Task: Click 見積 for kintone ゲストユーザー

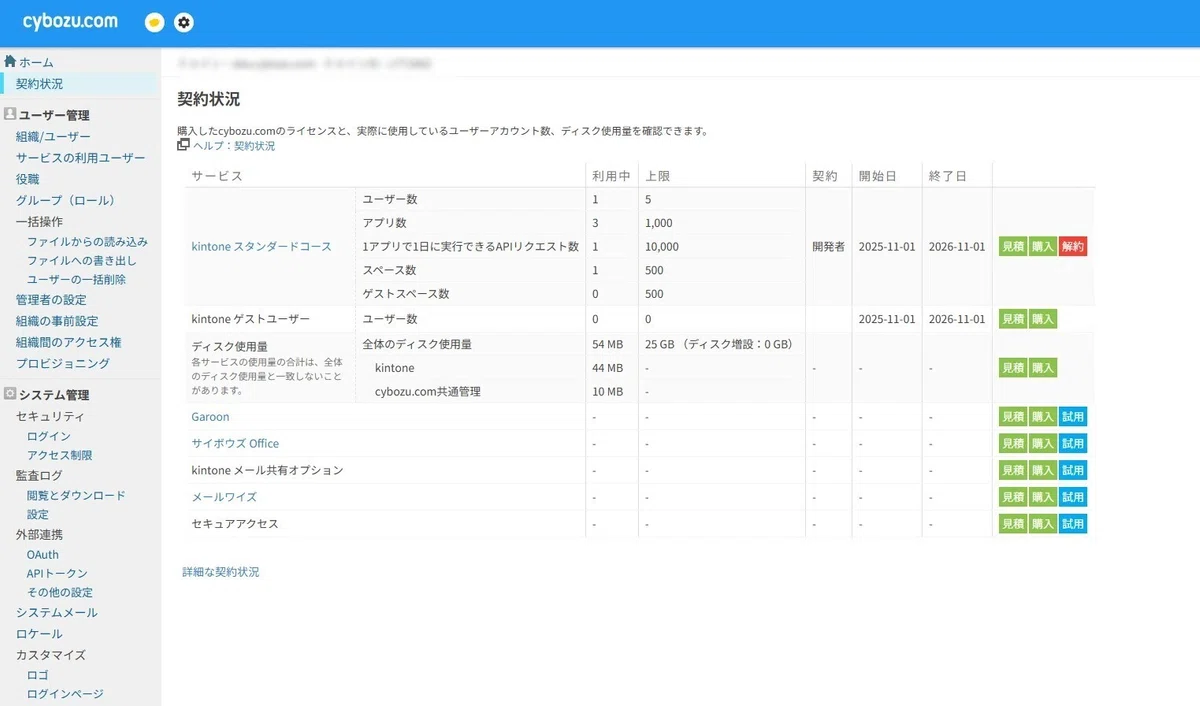Action: click(1013, 319)
